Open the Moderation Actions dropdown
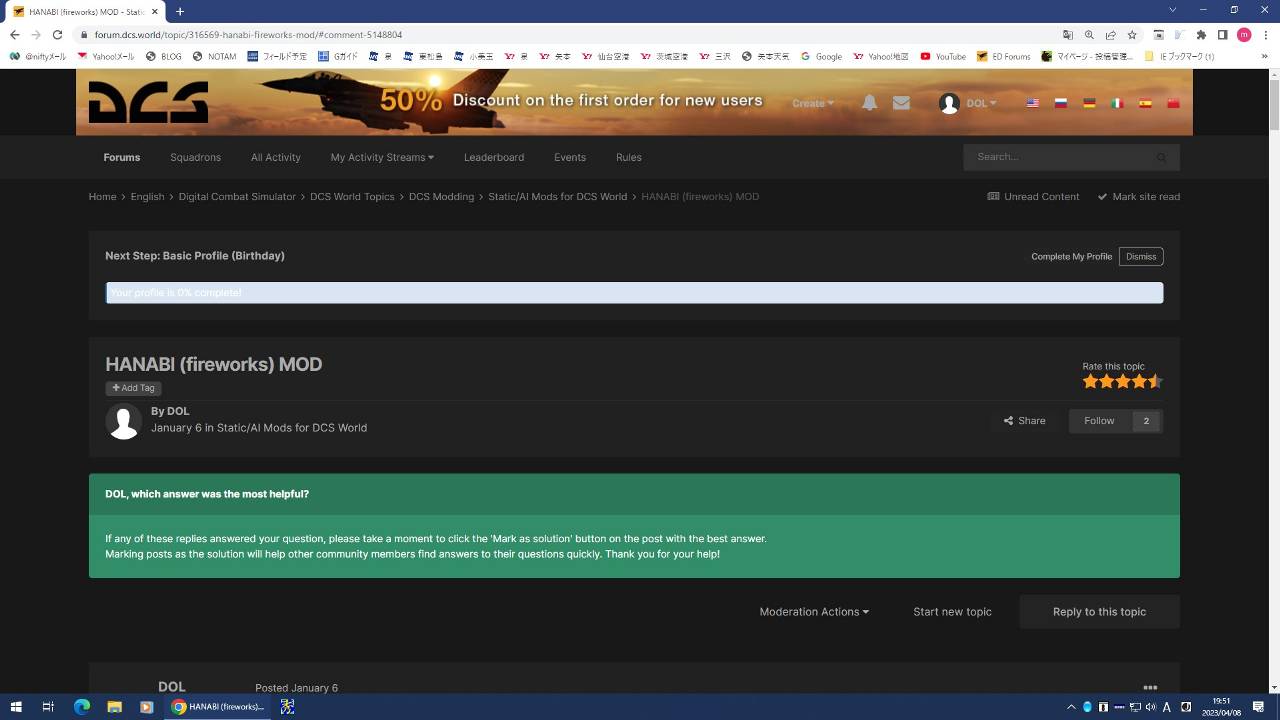The width and height of the screenshot is (1280, 720). click(x=814, y=612)
